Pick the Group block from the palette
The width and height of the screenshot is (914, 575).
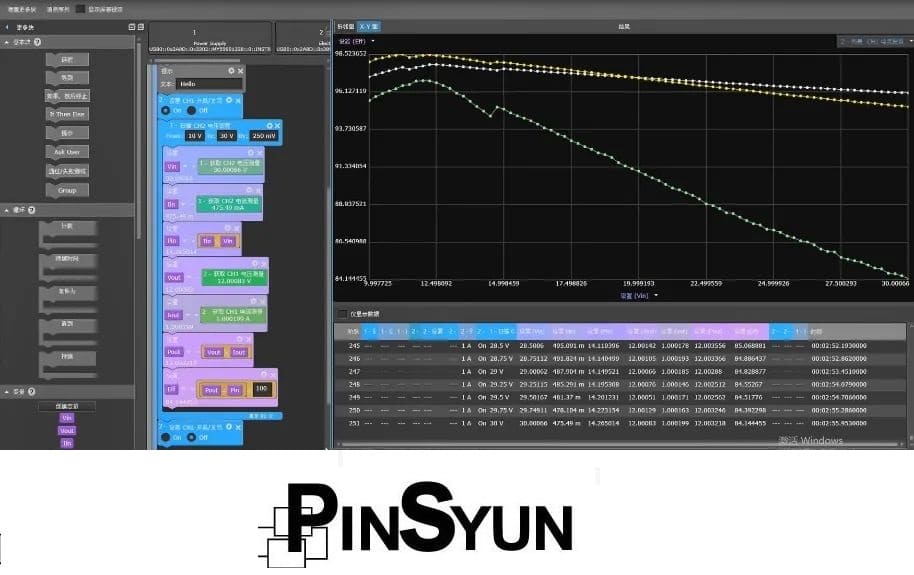[x=67, y=190]
